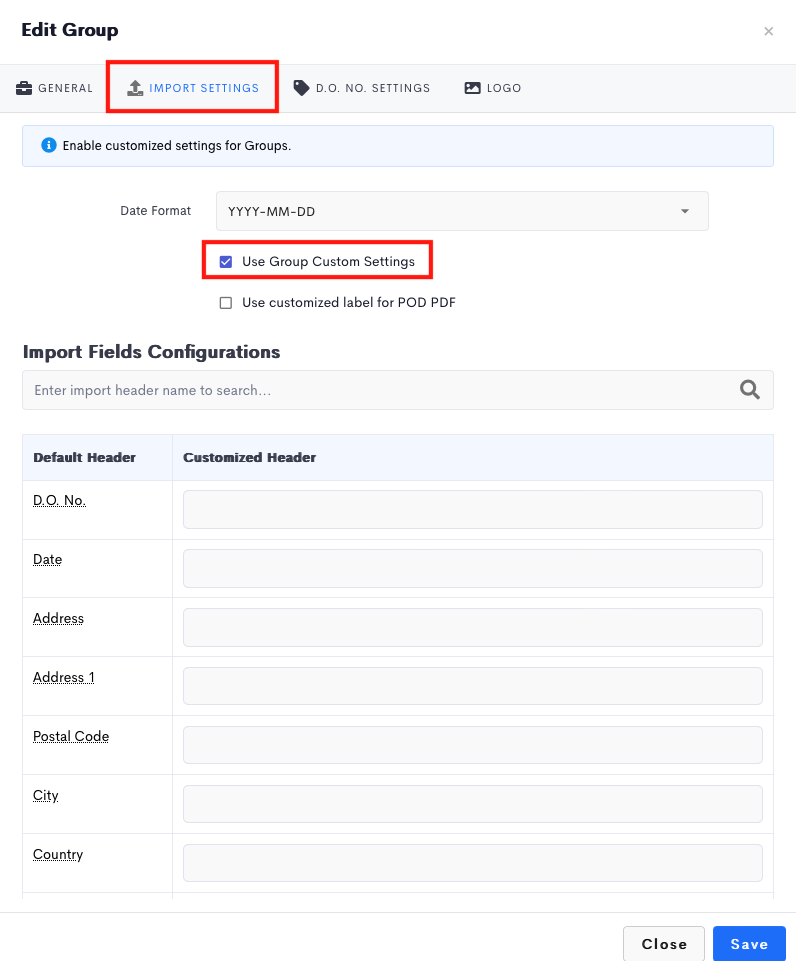Click the image icon beside Logo
The height and width of the screenshot is (961, 796).
(472, 88)
